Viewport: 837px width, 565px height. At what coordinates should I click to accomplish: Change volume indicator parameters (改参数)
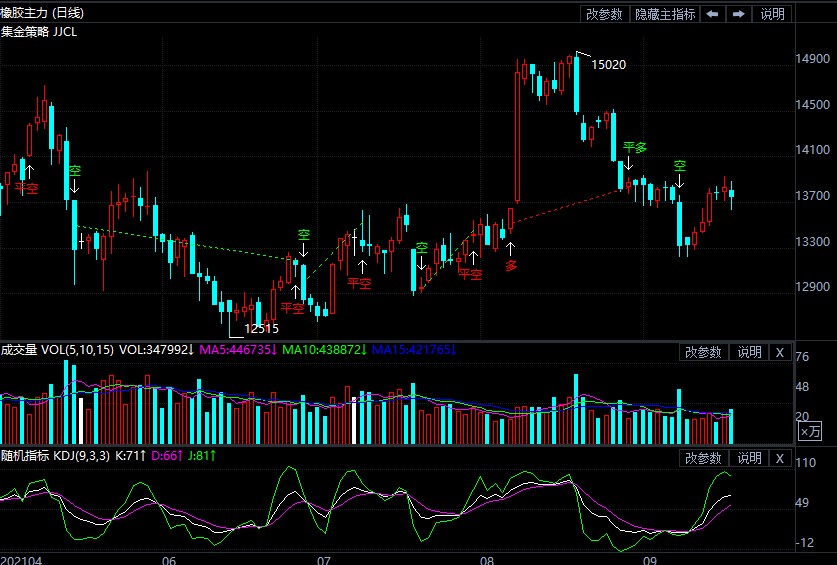(703, 352)
